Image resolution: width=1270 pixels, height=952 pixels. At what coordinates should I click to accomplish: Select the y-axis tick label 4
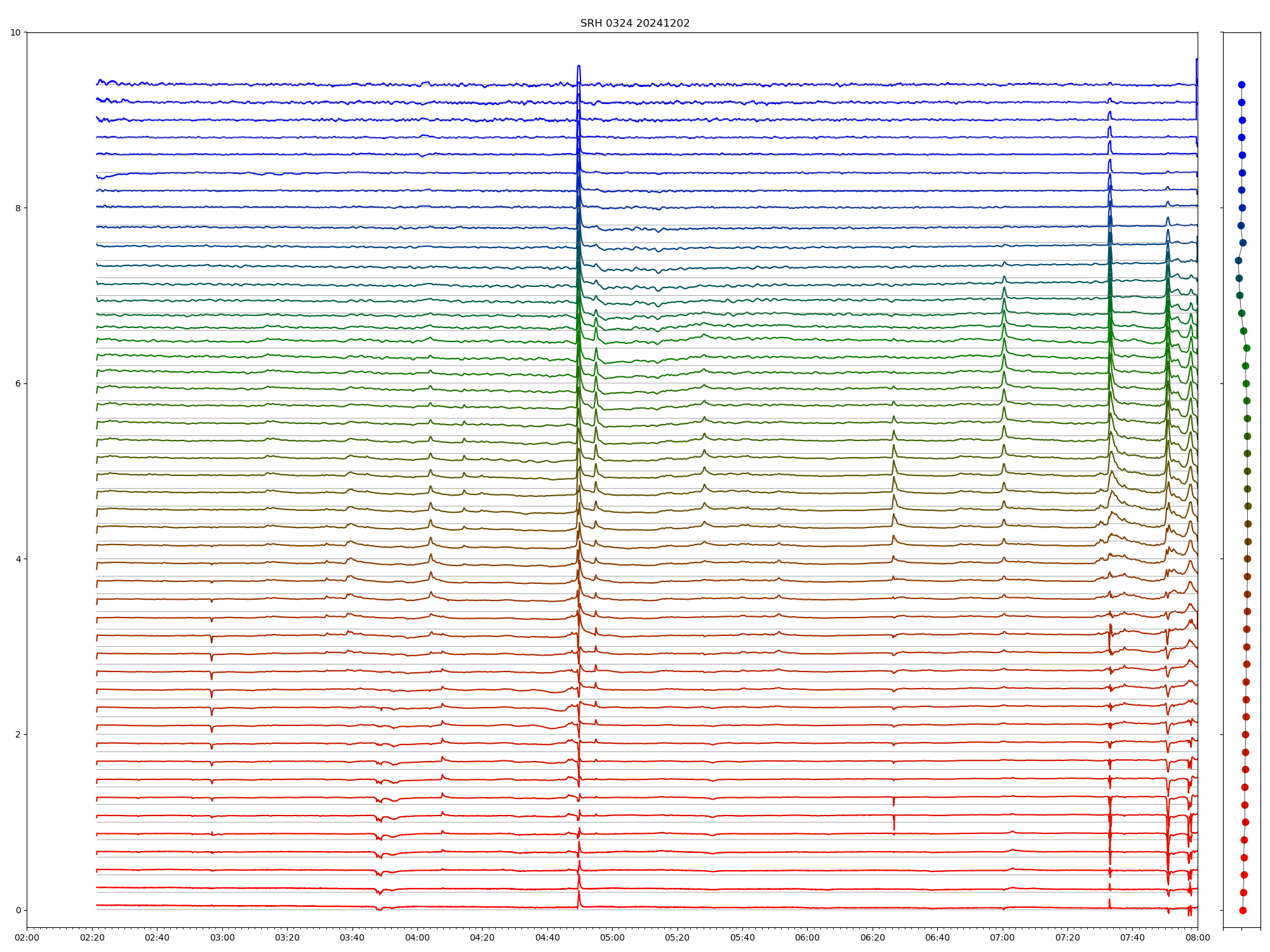tap(18, 559)
